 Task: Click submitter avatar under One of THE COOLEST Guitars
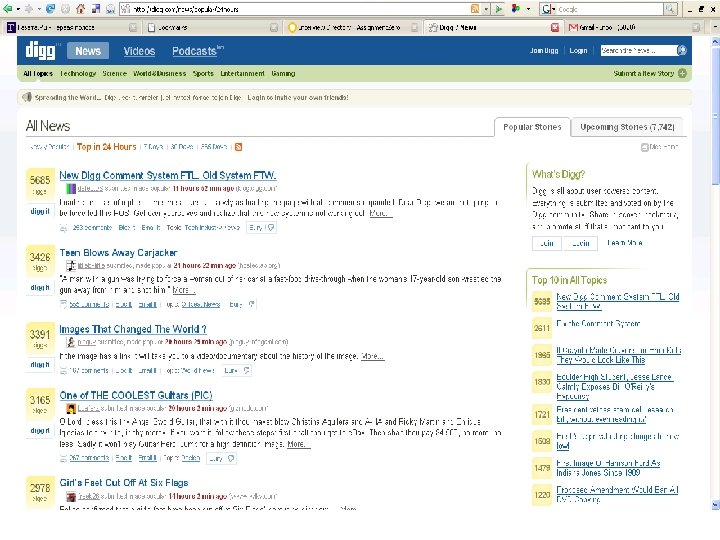point(71,408)
